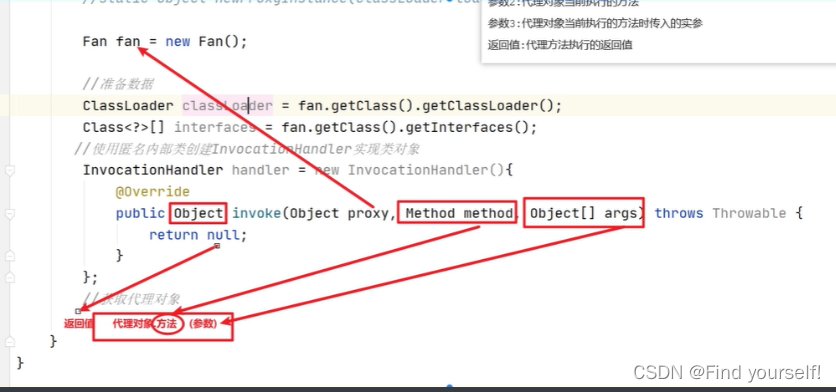Click the "throws" keyword
Viewport: 836px width, 392px height.
(679, 214)
